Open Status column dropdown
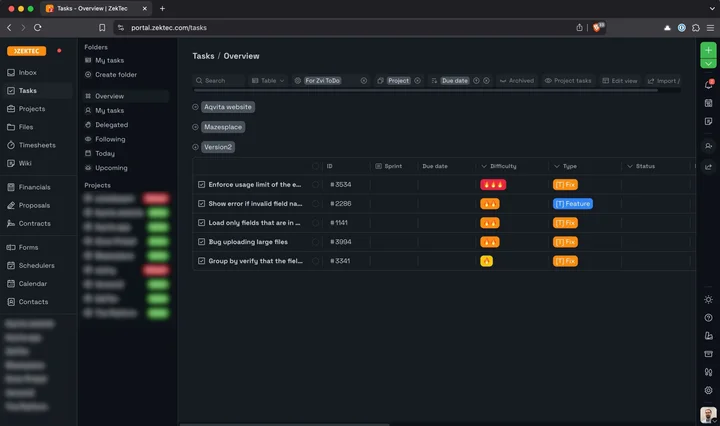This screenshot has width=720, height=426. pos(630,166)
